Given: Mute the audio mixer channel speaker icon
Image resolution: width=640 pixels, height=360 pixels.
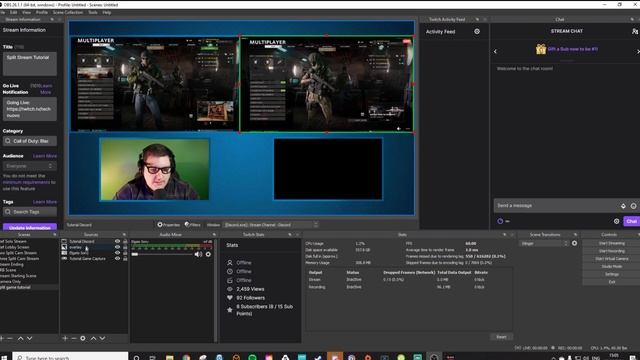Looking at the screenshot, I should coord(198,254).
